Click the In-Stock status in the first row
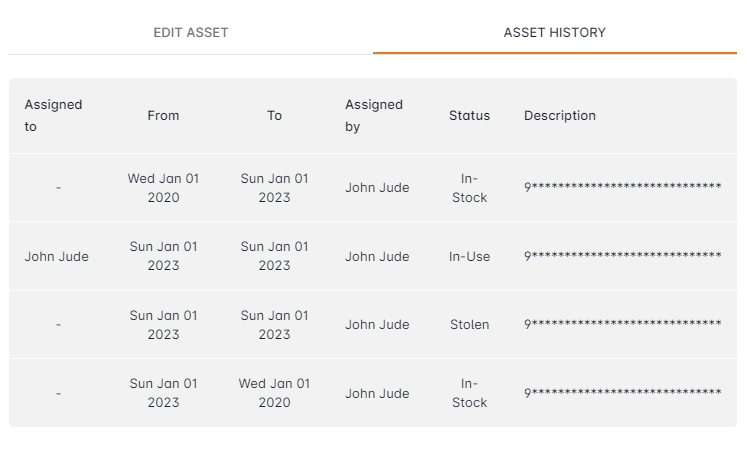Image resolution: width=747 pixels, height=462 pixels. click(469, 188)
